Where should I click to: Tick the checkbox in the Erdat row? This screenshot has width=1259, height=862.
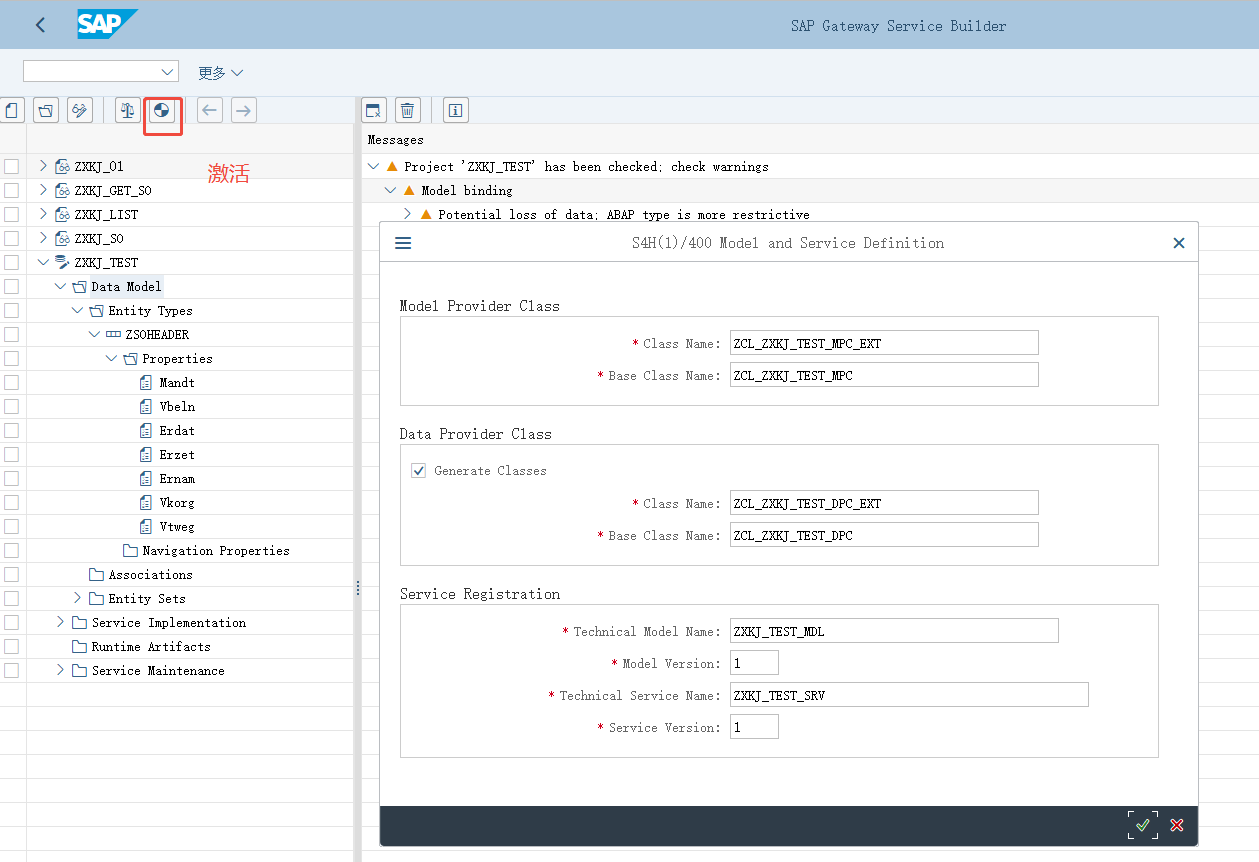point(11,430)
